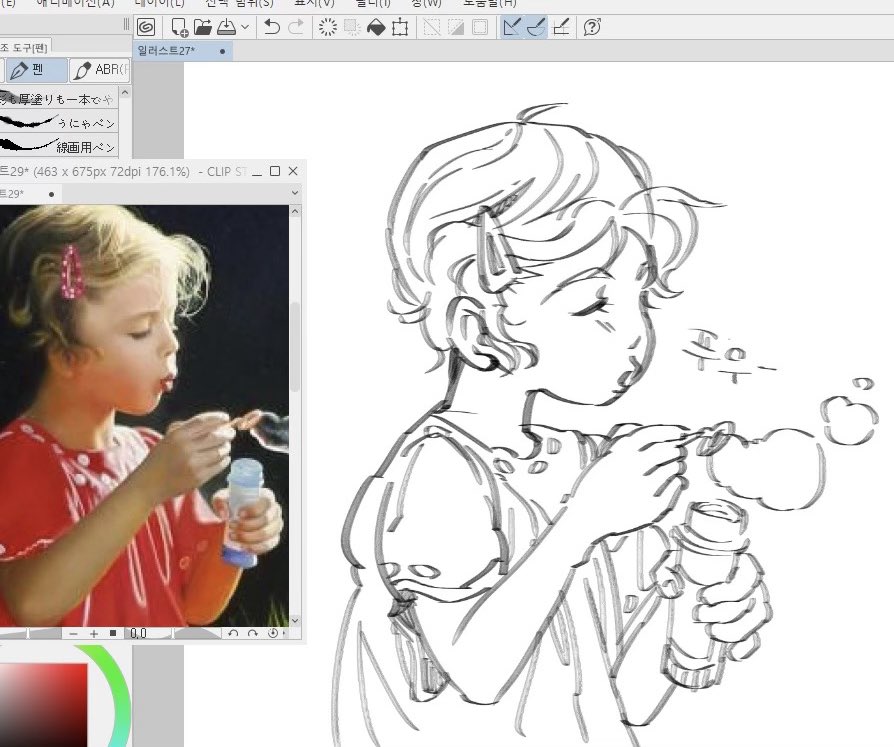Minimize the 일러스트29 reference window
Image resolution: width=894 pixels, height=747 pixels.
pos(257,172)
